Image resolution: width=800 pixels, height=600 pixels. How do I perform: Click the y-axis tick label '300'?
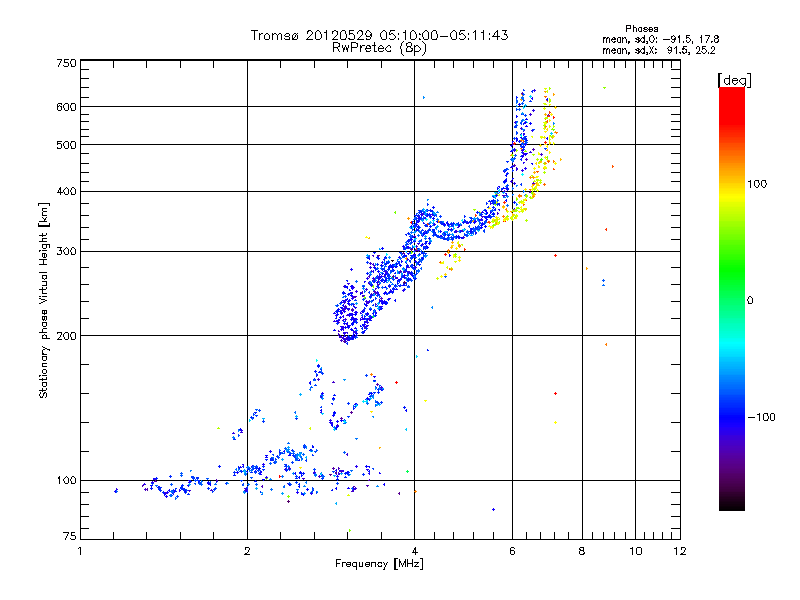coord(66,252)
